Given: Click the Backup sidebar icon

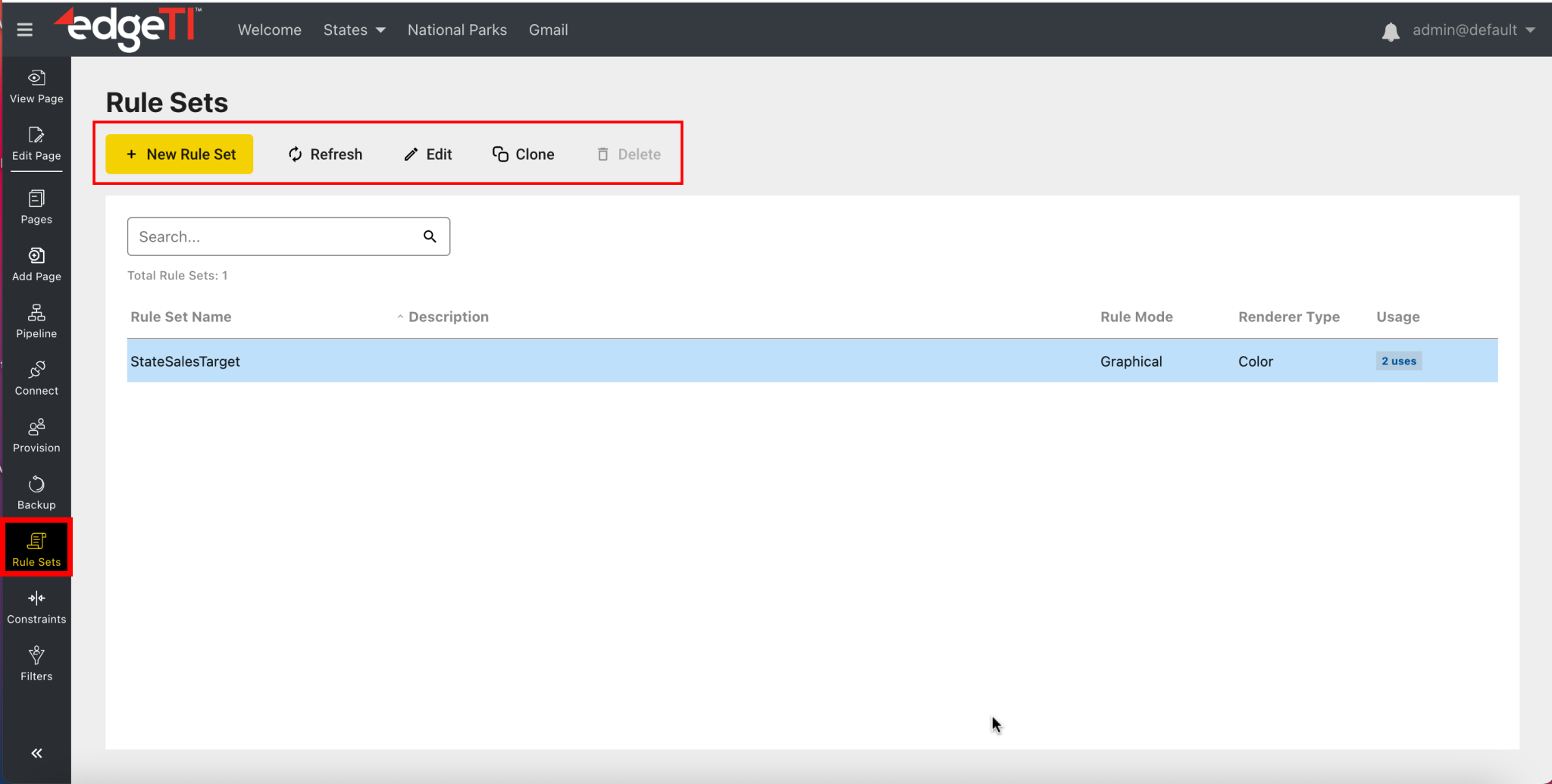Looking at the screenshot, I should pos(36,484).
